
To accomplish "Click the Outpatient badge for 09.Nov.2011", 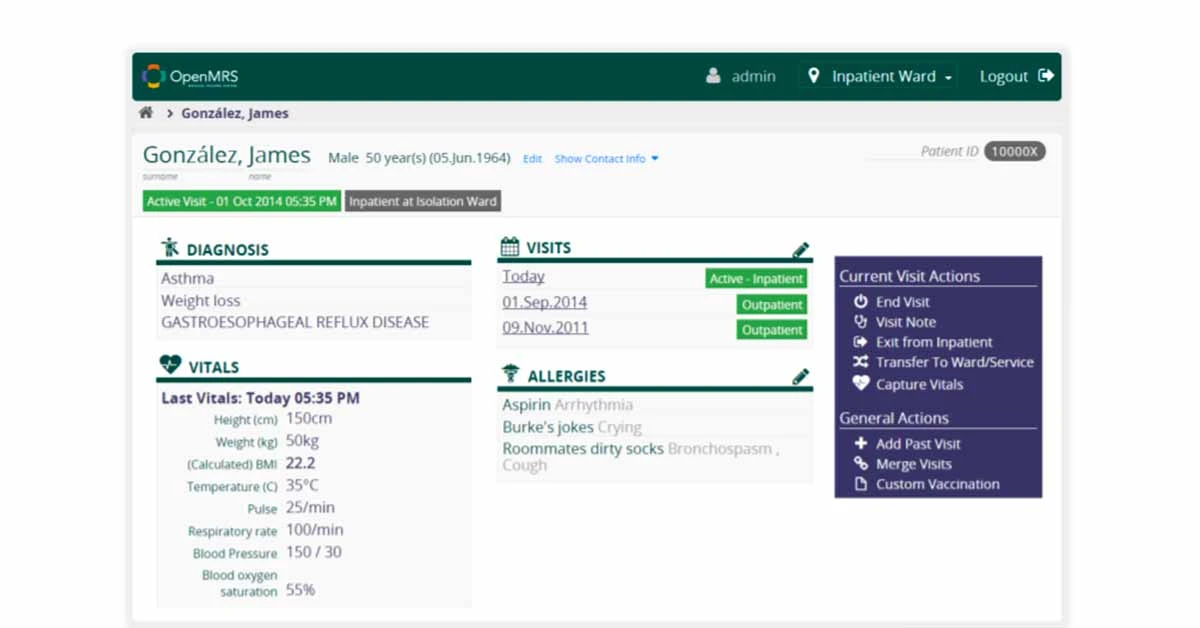I will [x=771, y=329].
